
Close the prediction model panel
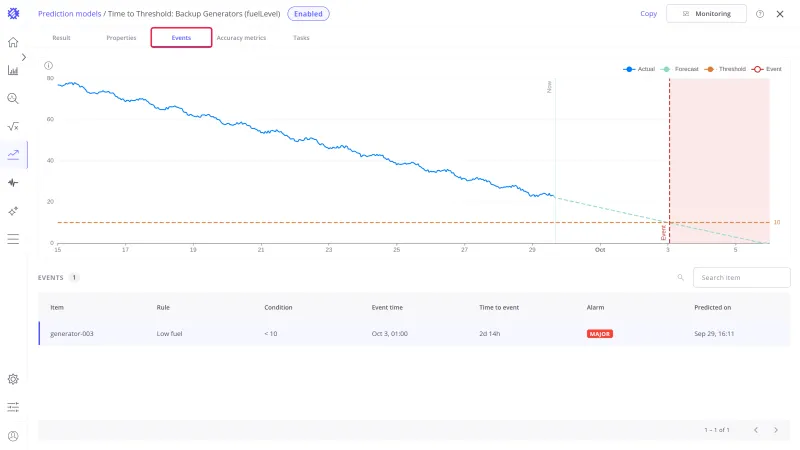click(780, 14)
